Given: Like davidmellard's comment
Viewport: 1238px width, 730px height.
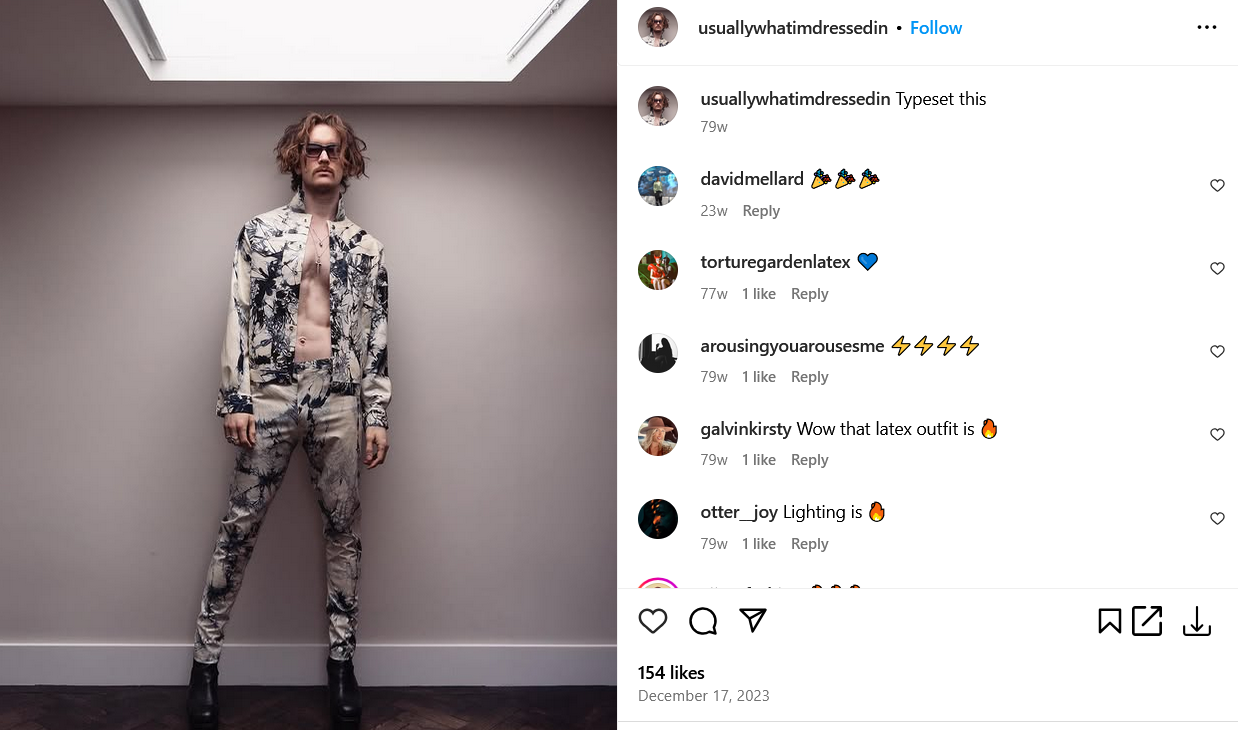Looking at the screenshot, I should coord(1217,185).
